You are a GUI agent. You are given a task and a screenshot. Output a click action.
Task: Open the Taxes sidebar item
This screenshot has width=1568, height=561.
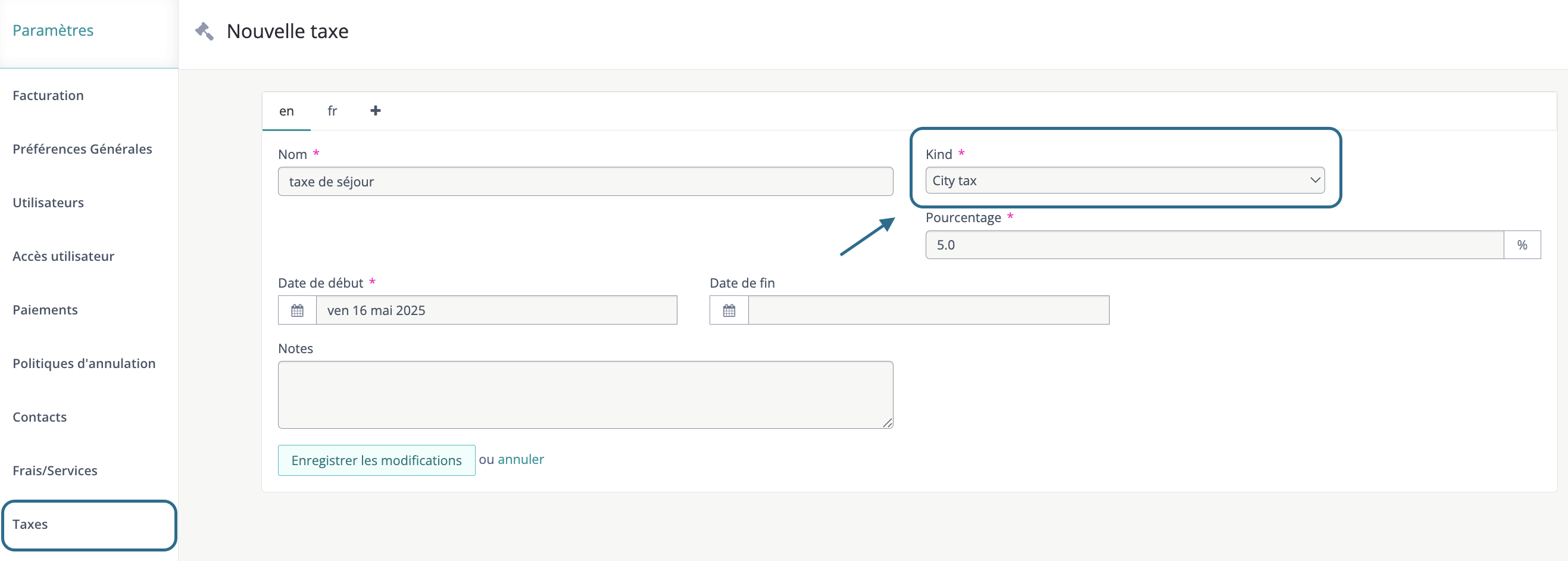click(30, 525)
